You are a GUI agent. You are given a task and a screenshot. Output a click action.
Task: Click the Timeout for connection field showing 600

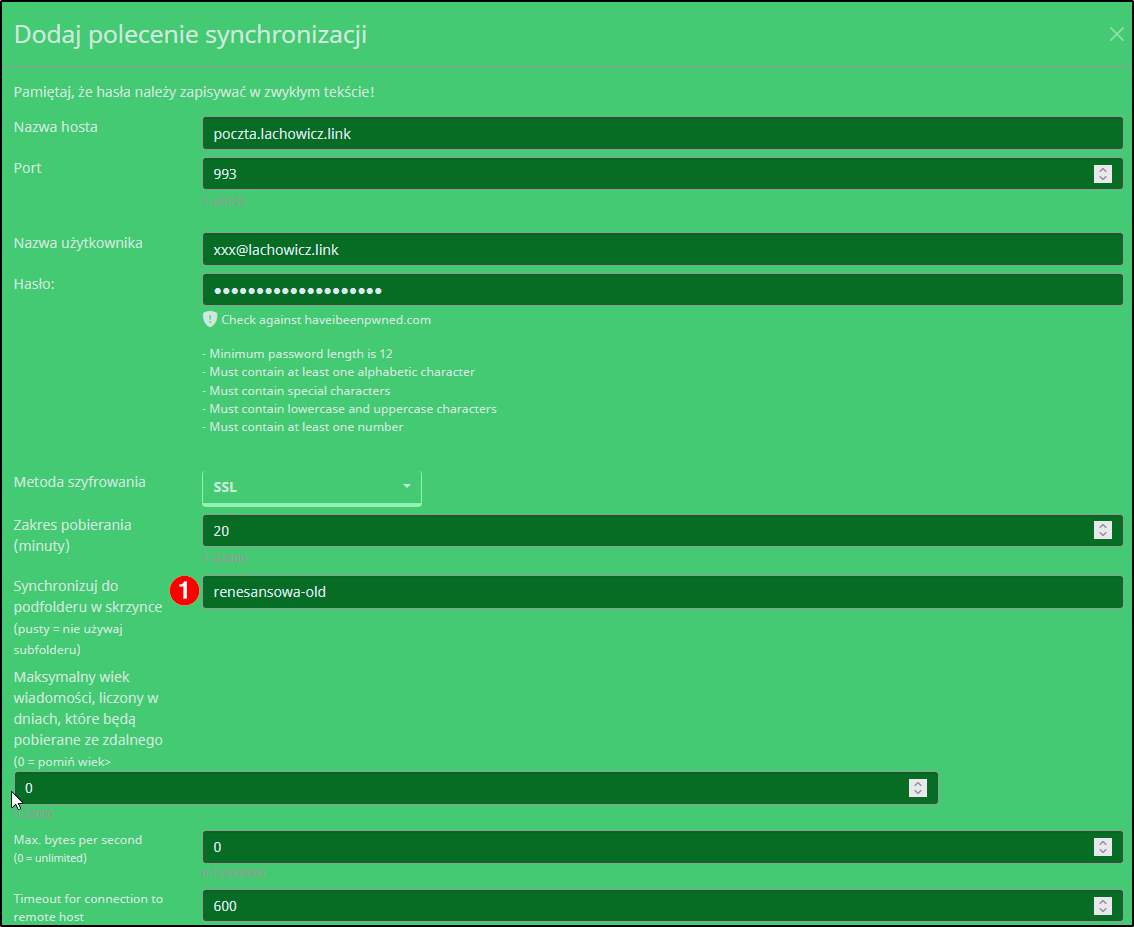pos(640,906)
